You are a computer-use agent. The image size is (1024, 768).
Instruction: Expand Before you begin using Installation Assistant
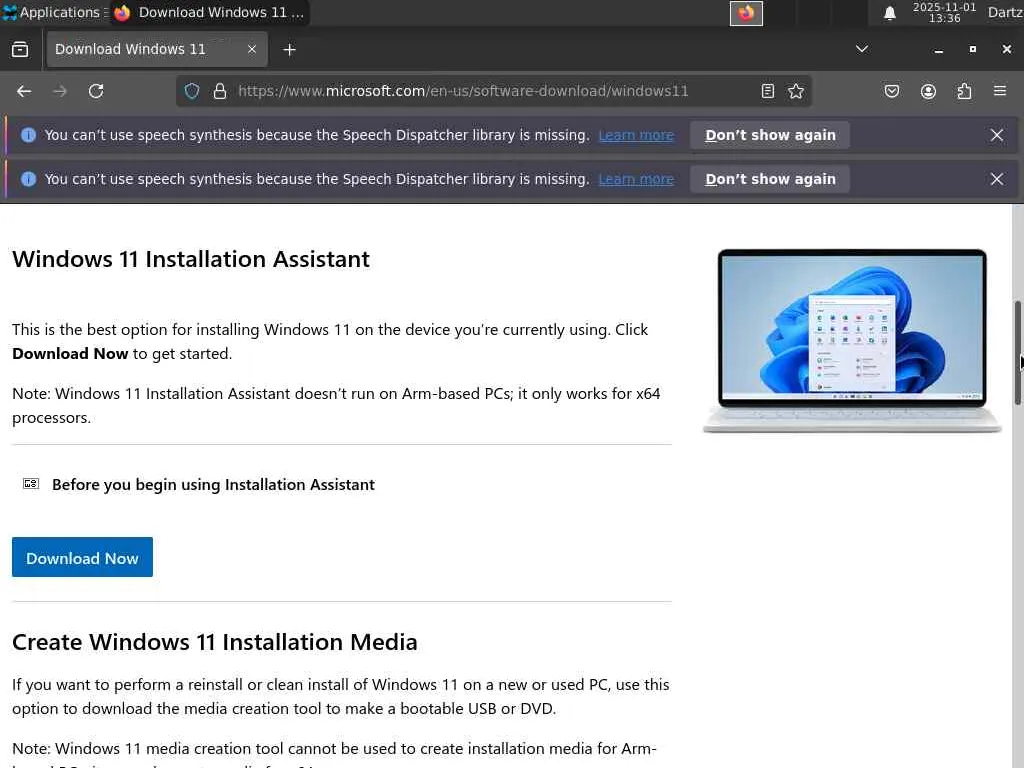(x=200, y=485)
